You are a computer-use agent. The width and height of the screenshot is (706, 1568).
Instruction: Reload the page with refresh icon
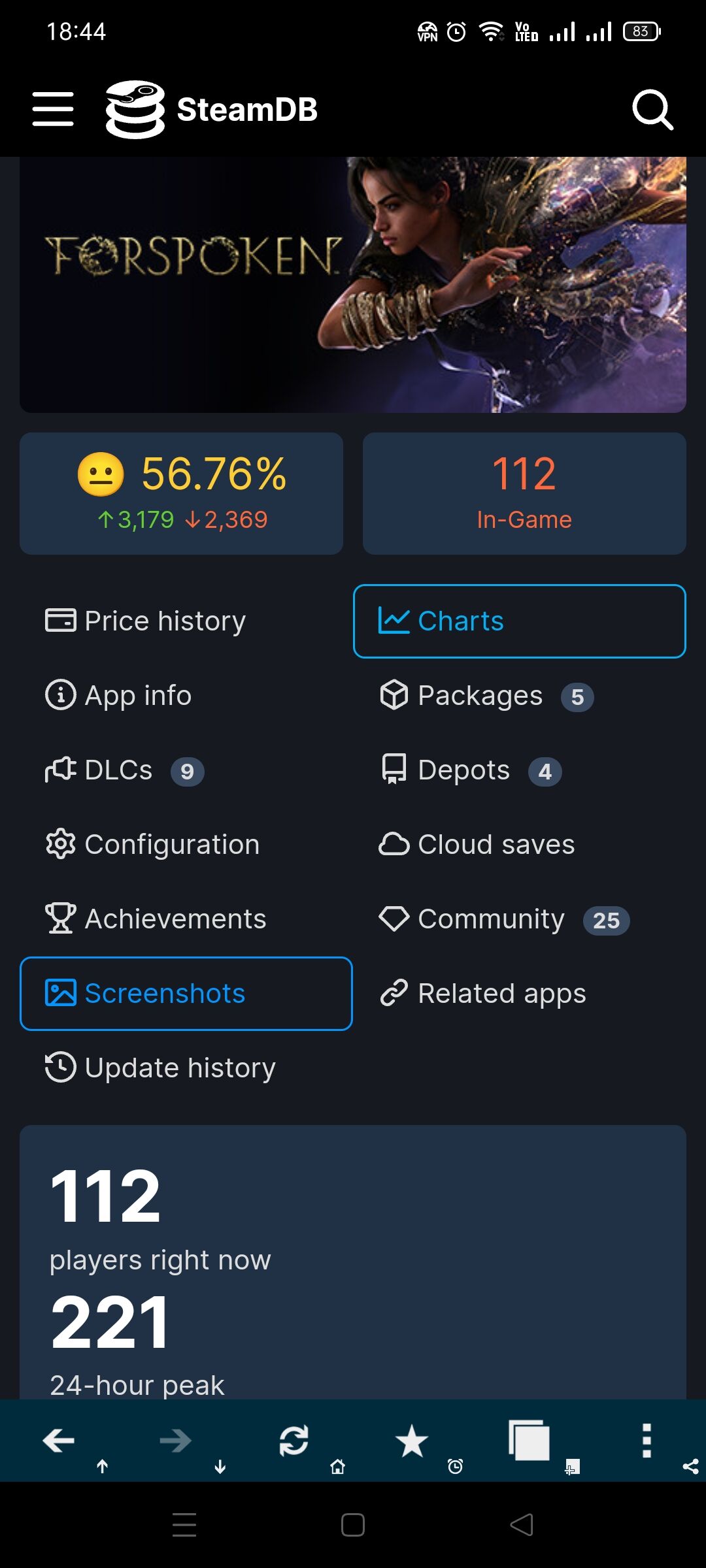[x=294, y=1440]
